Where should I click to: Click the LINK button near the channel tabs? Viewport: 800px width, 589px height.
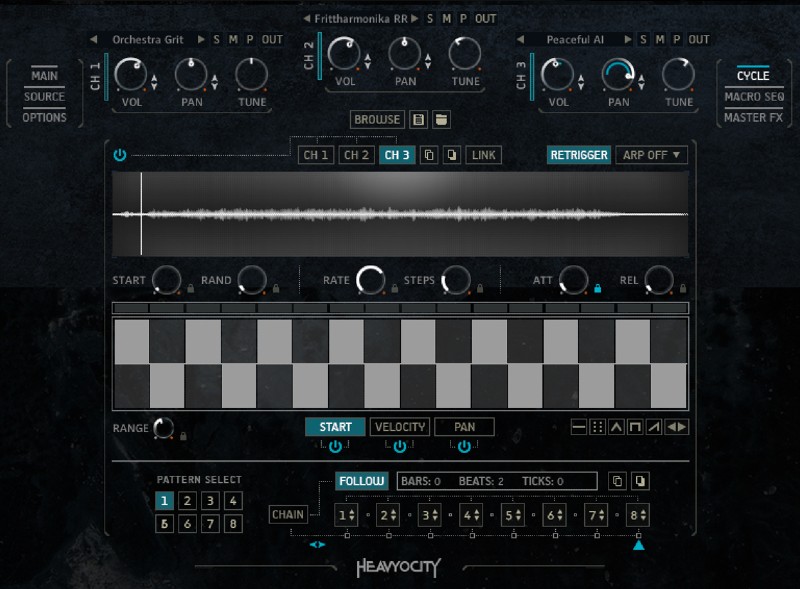click(x=483, y=155)
